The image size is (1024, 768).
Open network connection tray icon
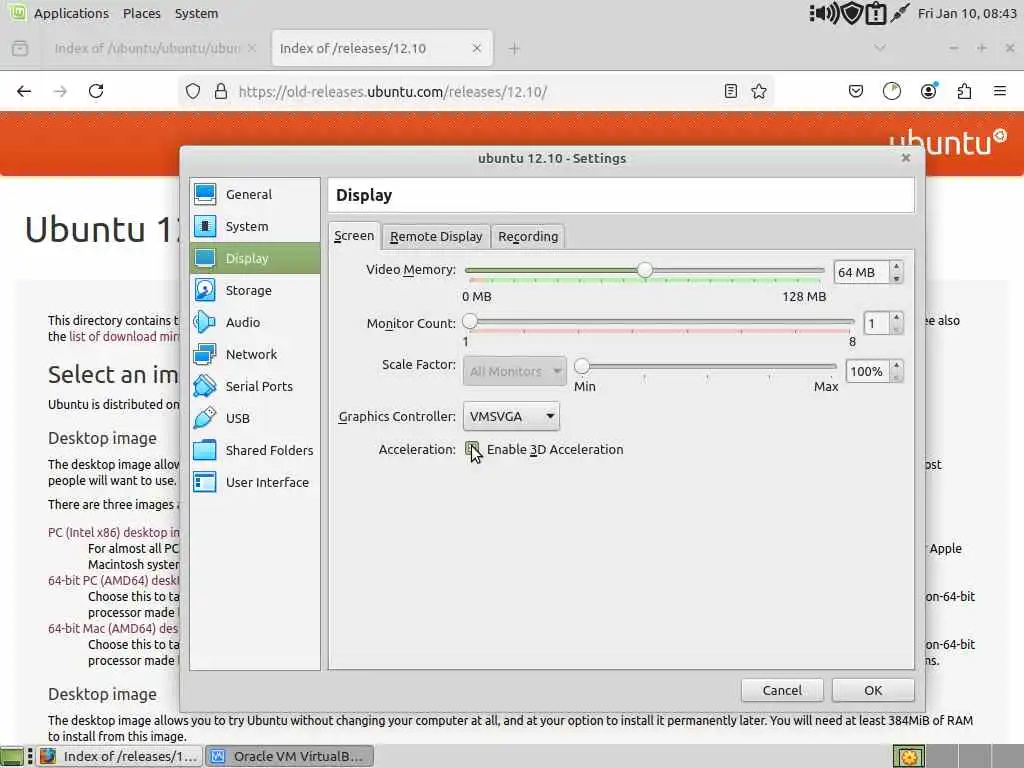(x=900, y=13)
